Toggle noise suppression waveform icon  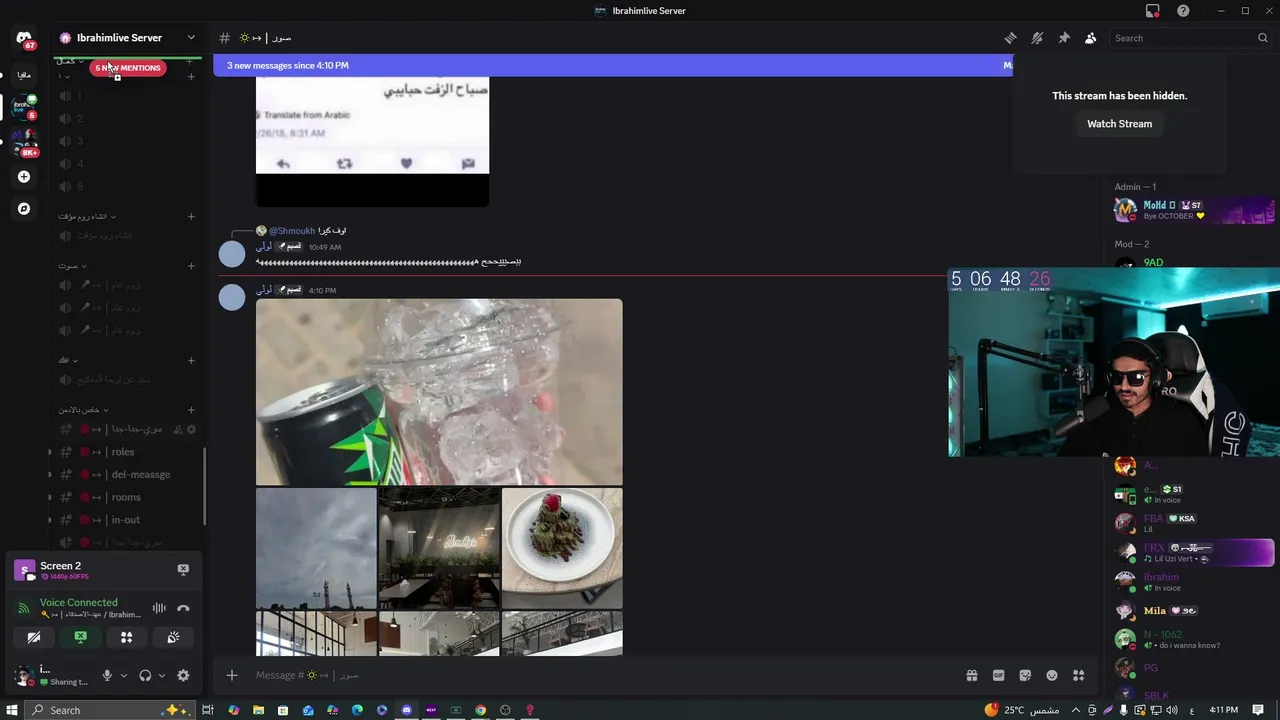[x=159, y=608]
